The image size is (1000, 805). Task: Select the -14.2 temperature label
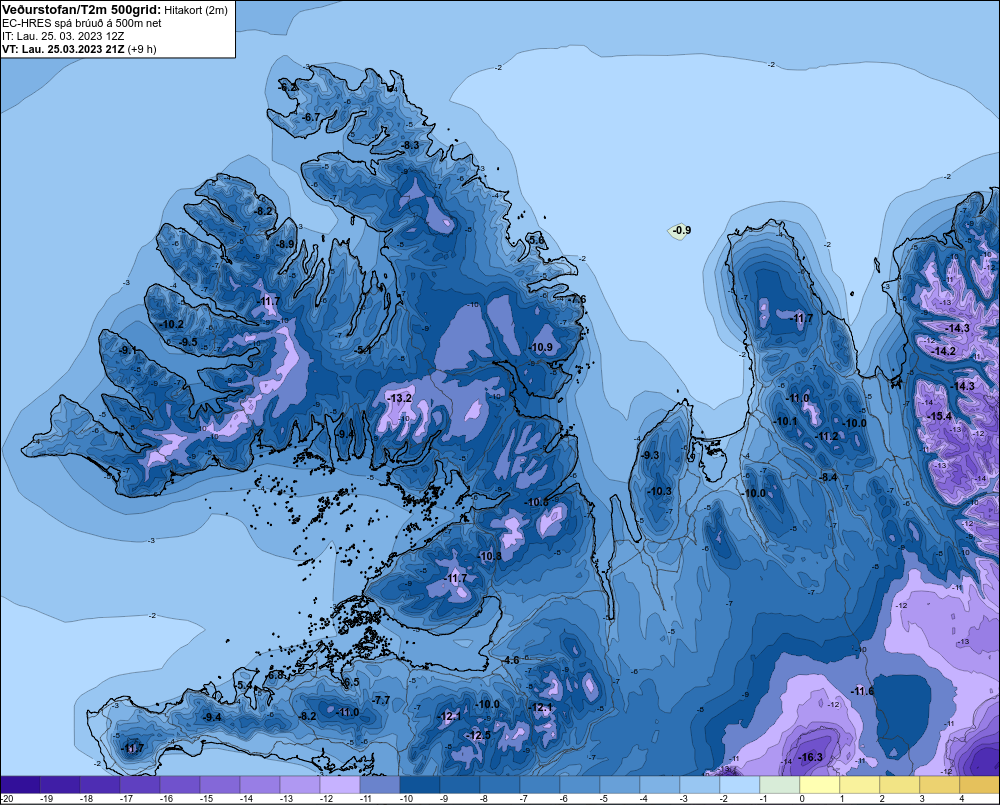click(944, 351)
